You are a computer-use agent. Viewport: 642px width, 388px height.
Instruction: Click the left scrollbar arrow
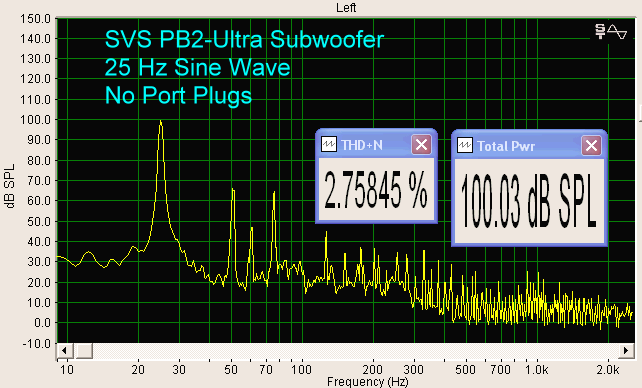pyautogui.click(x=65, y=351)
